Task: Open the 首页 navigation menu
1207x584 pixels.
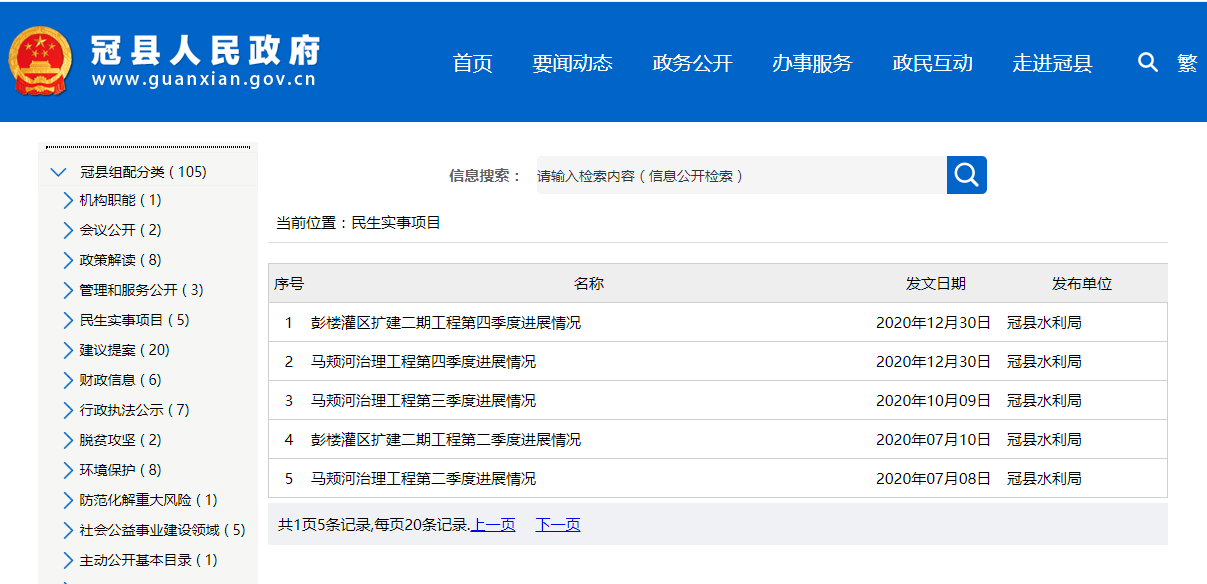Action: point(472,63)
